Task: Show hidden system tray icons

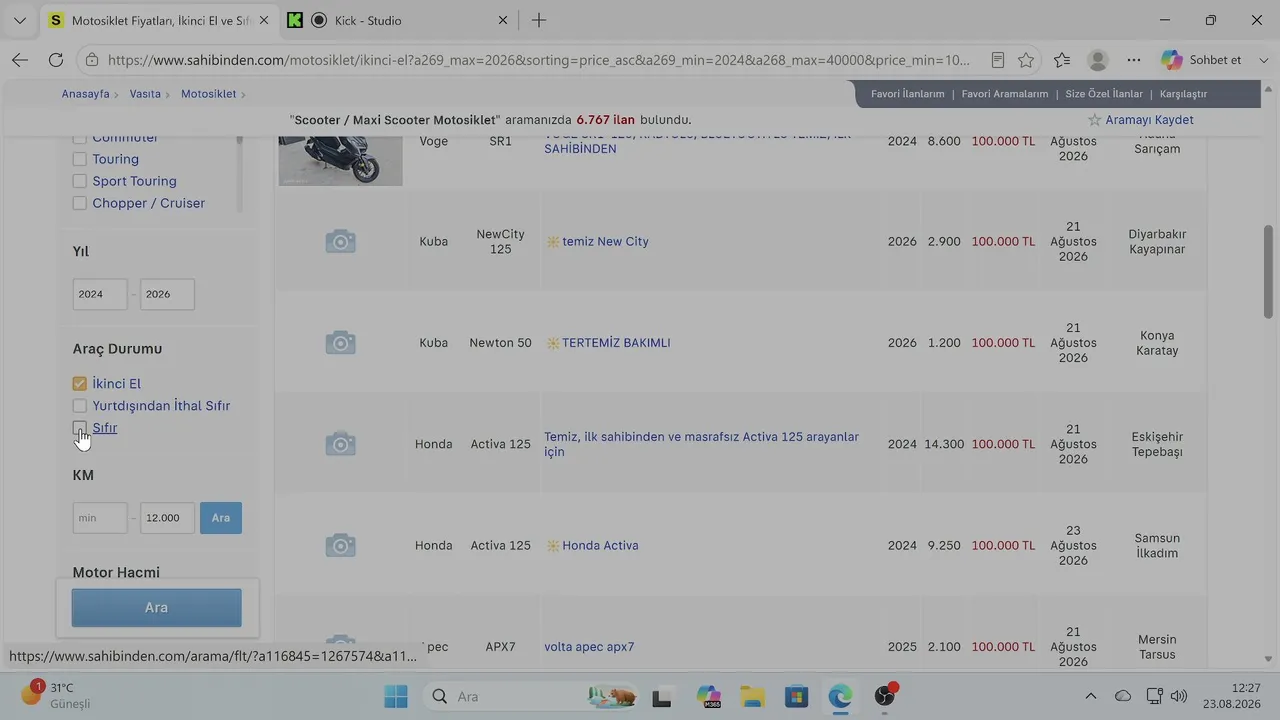Action: [x=1091, y=696]
